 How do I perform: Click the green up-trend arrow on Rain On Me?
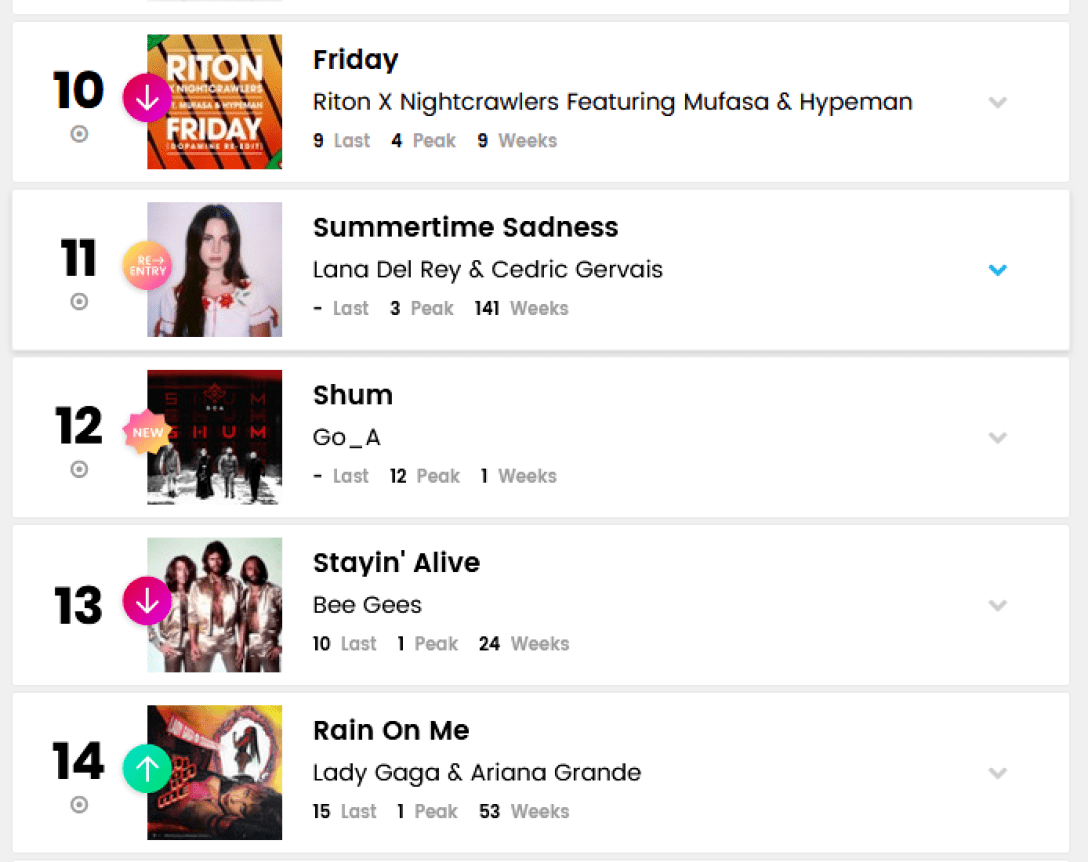[x=147, y=769]
